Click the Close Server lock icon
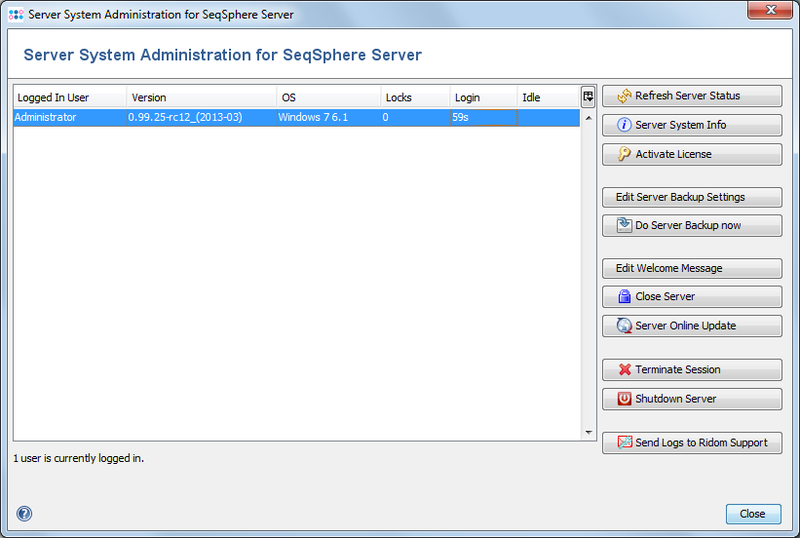The height and width of the screenshot is (538, 800). (624, 296)
